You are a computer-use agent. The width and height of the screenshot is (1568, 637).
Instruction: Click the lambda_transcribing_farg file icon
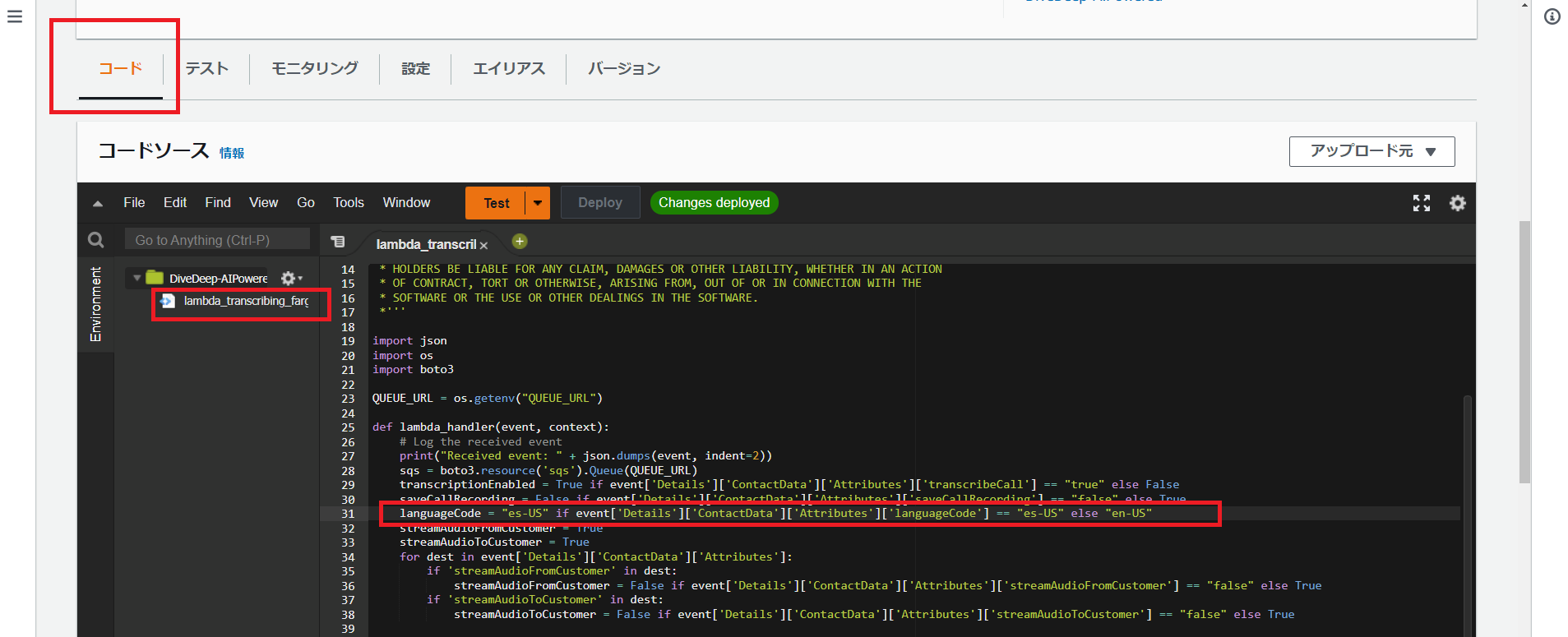(x=168, y=301)
